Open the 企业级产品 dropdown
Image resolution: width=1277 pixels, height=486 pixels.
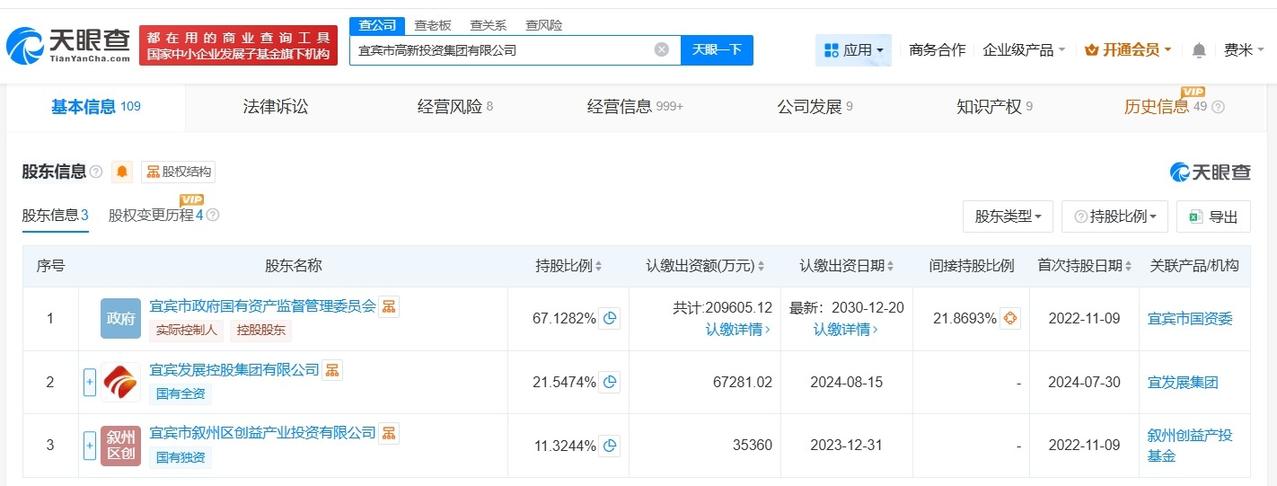point(1024,50)
